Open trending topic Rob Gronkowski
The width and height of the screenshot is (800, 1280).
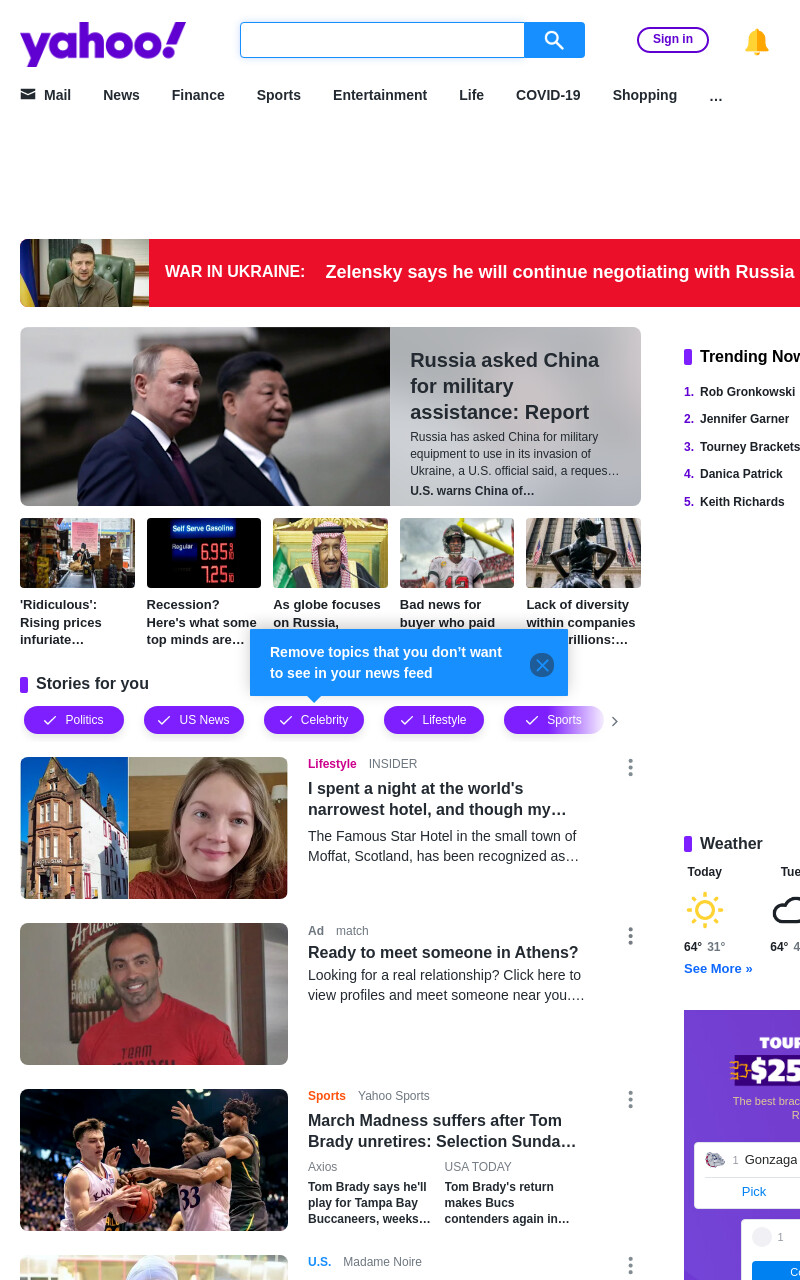tap(747, 392)
